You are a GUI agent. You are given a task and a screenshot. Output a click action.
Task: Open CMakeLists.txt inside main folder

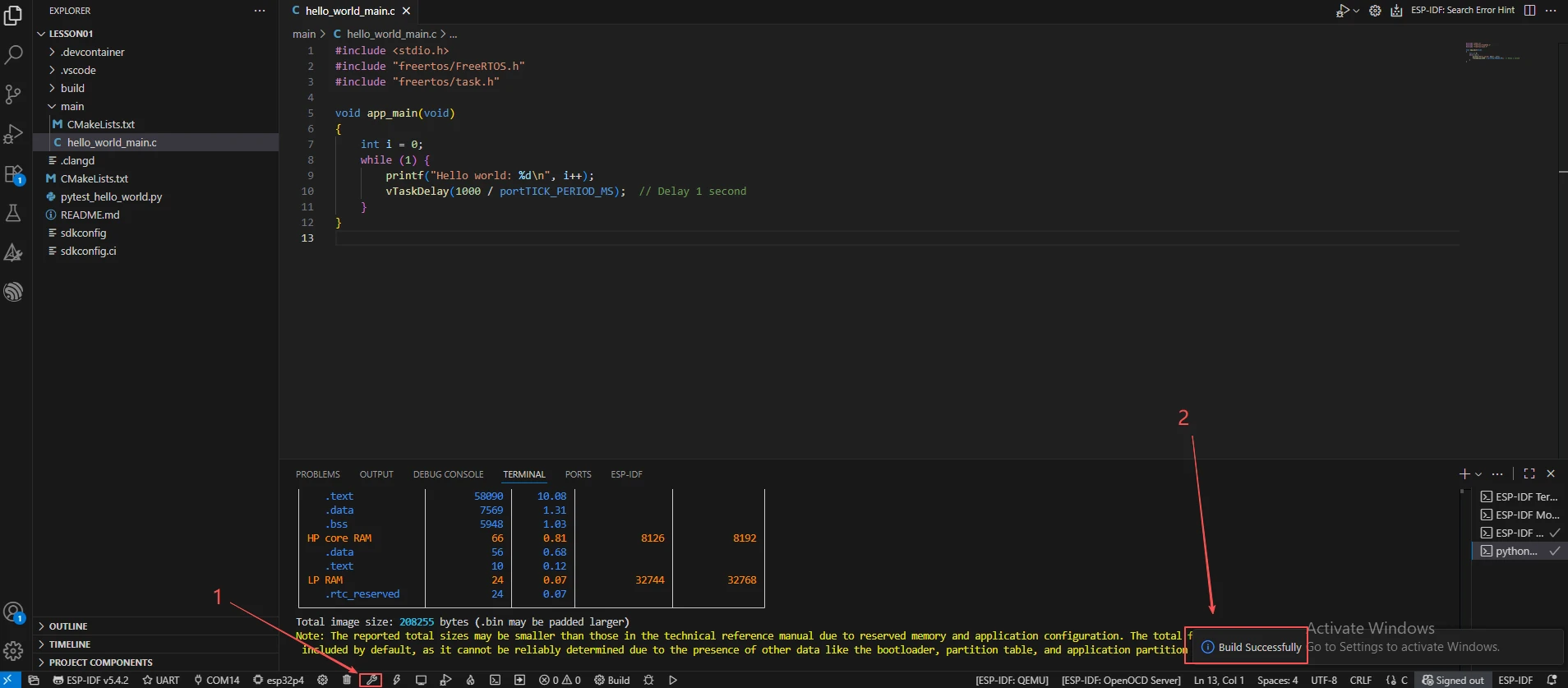coord(156,124)
